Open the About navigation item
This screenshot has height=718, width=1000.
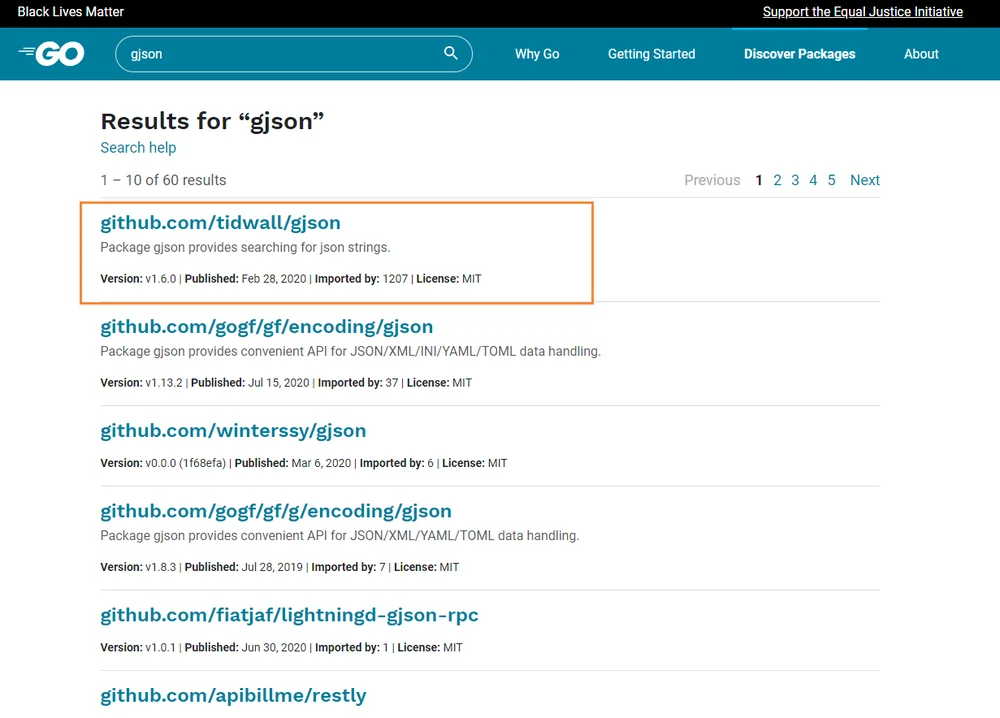pos(921,54)
